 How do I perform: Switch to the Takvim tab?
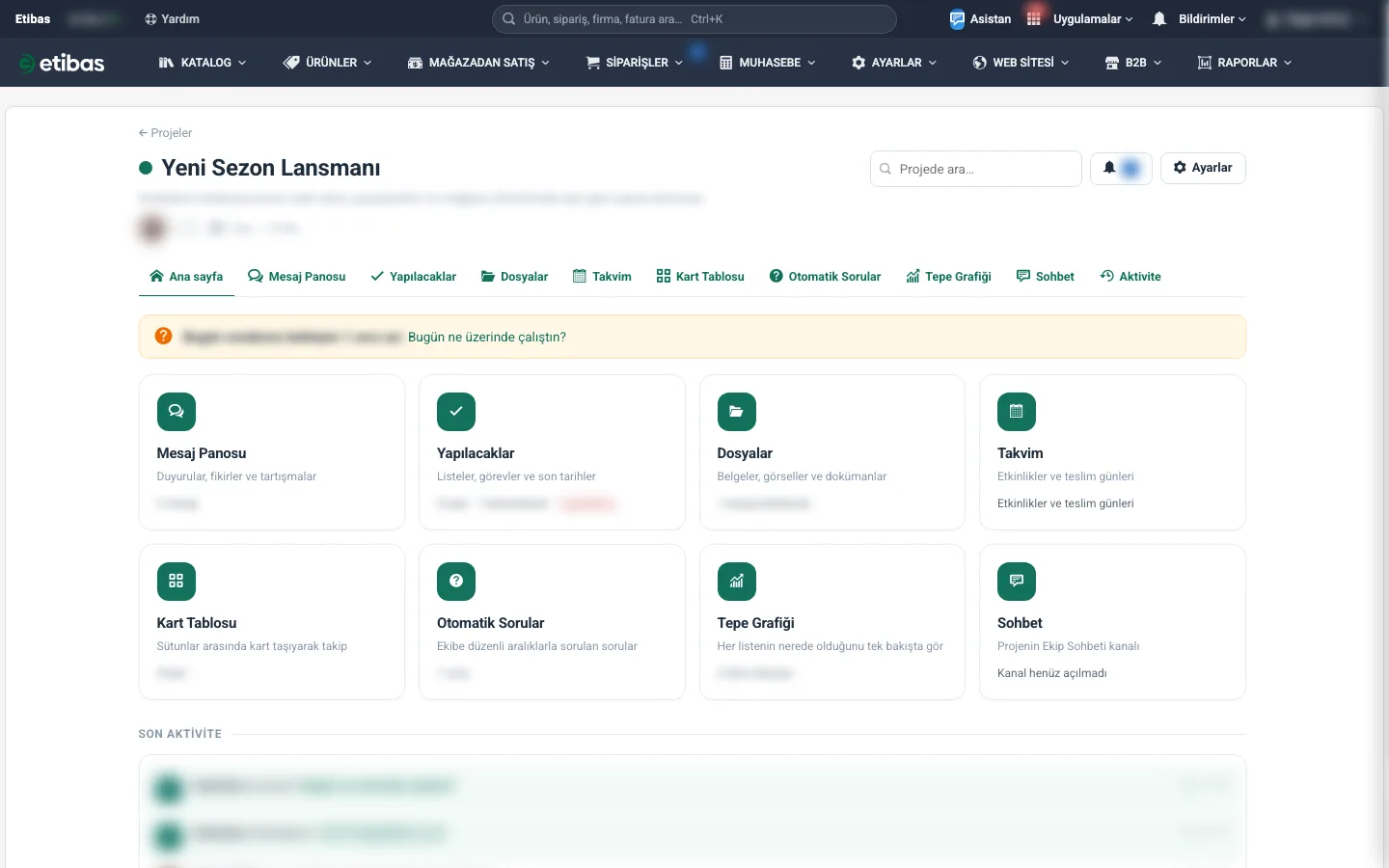[x=602, y=277]
